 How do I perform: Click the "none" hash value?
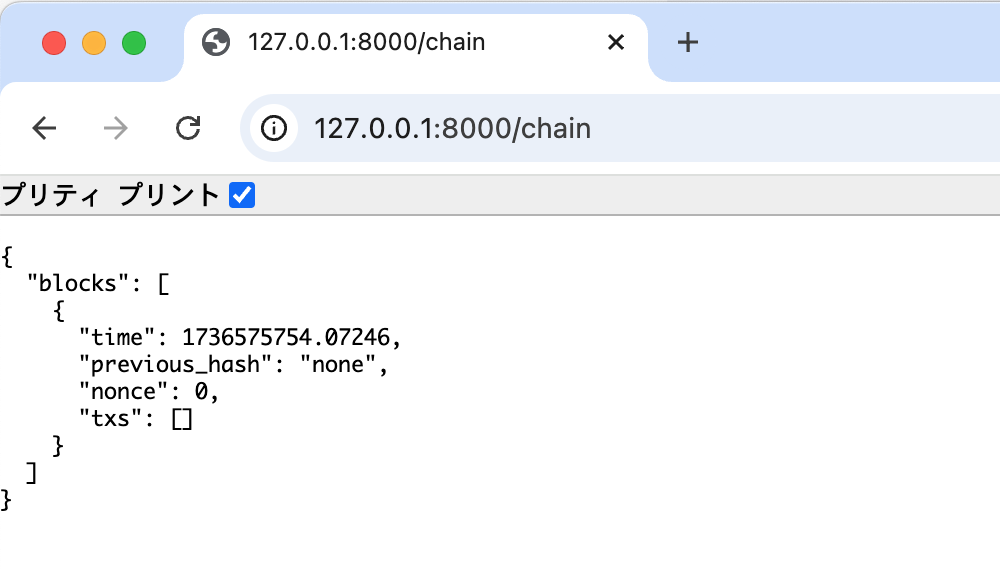(338, 365)
